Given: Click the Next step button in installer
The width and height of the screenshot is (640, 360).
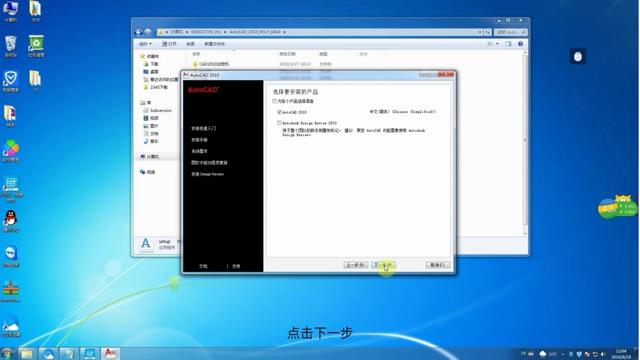Looking at the screenshot, I should 383,265.
